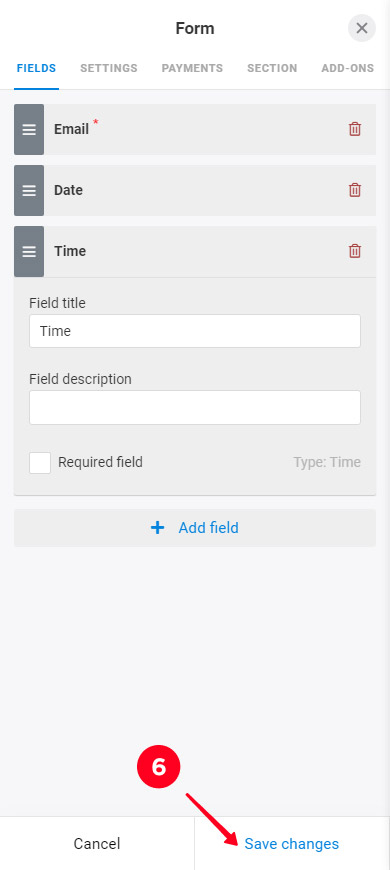The image size is (390, 870).
Task: Open the Payments tab
Action: pos(192,68)
